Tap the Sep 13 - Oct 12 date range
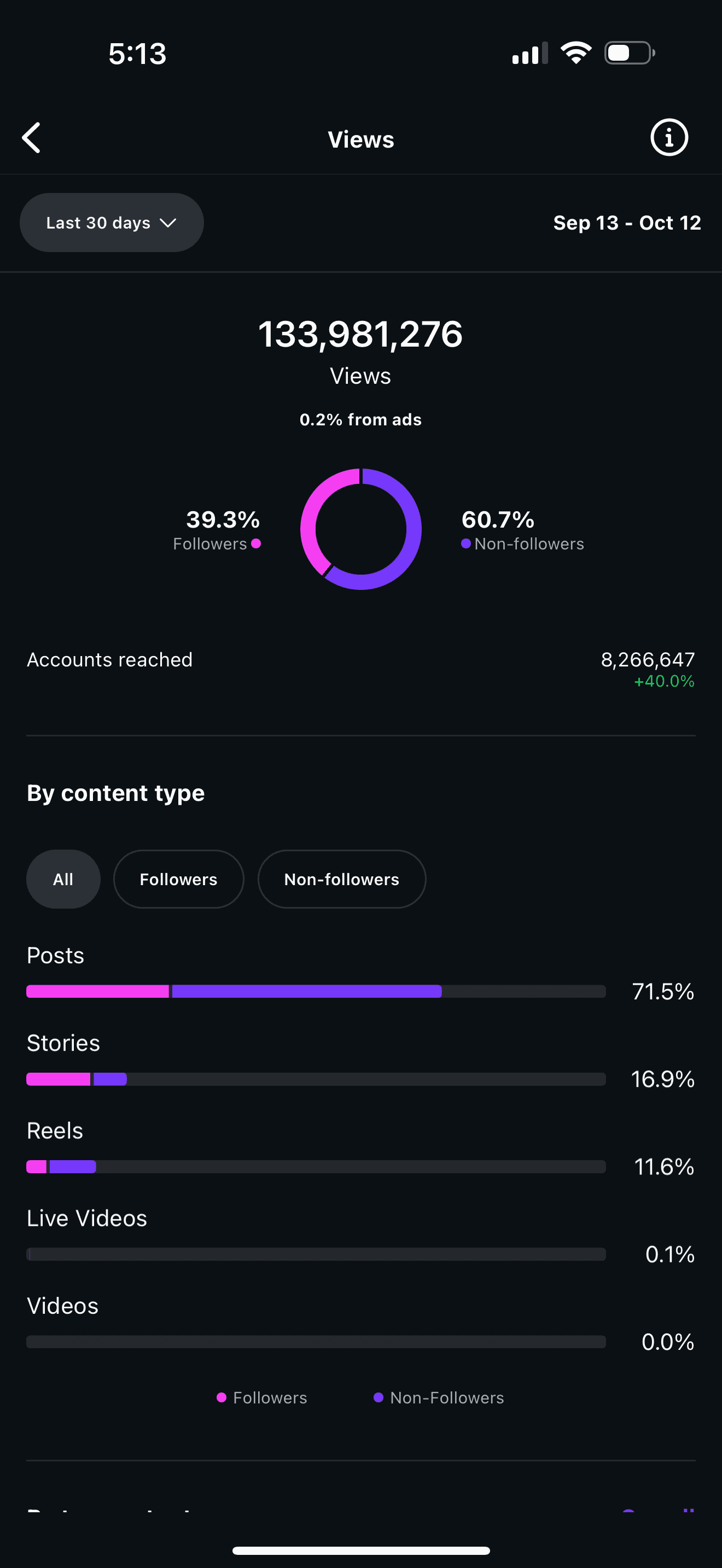Viewport: 722px width, 1568px height. tap(627, 223)
